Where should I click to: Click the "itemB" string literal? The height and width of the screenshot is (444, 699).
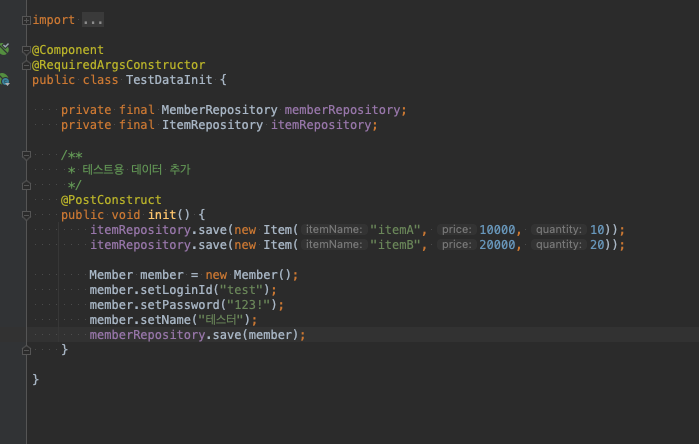[x=395, y=245]
